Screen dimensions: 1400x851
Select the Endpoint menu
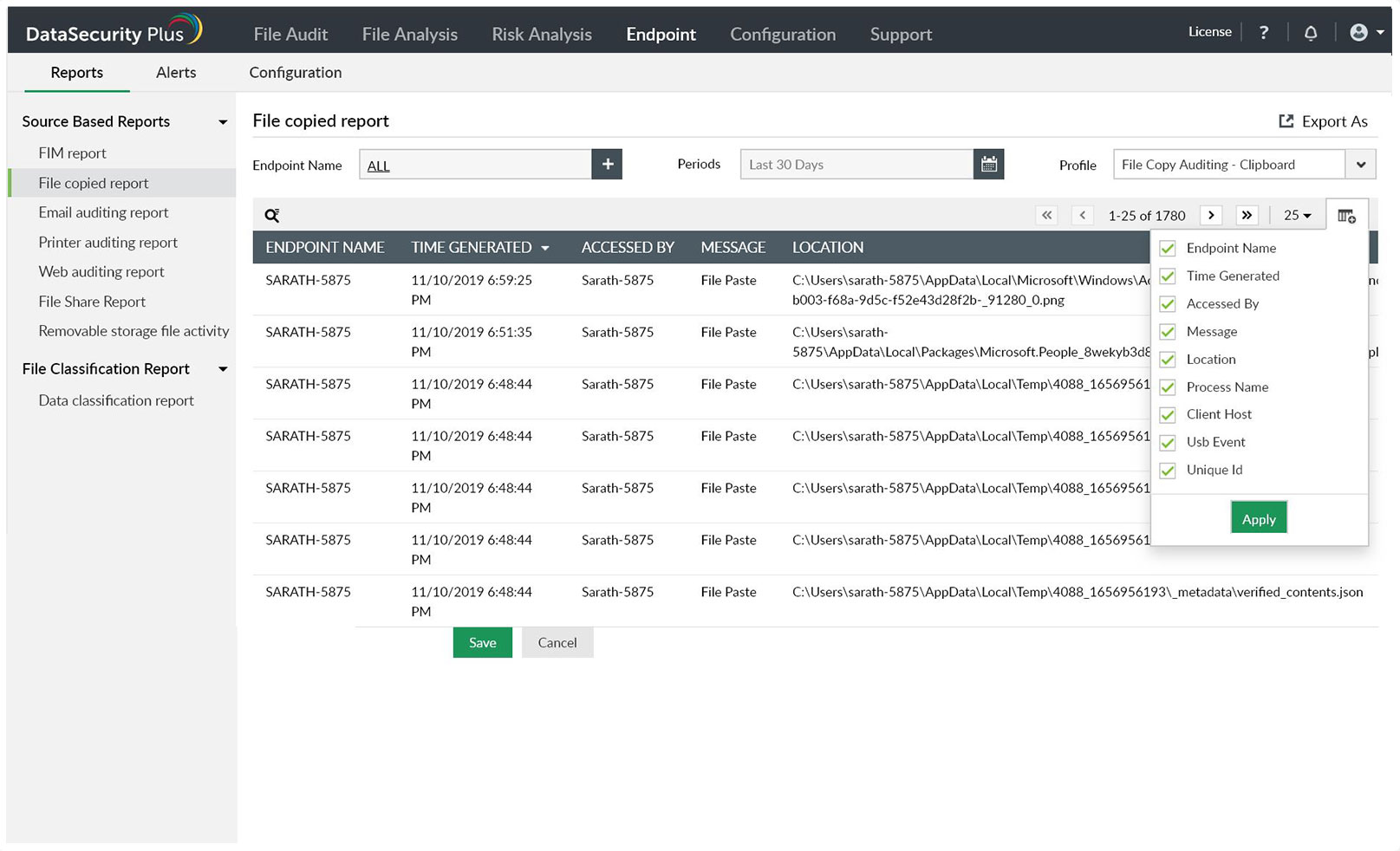pyautogui.click(x=661, y=34)
